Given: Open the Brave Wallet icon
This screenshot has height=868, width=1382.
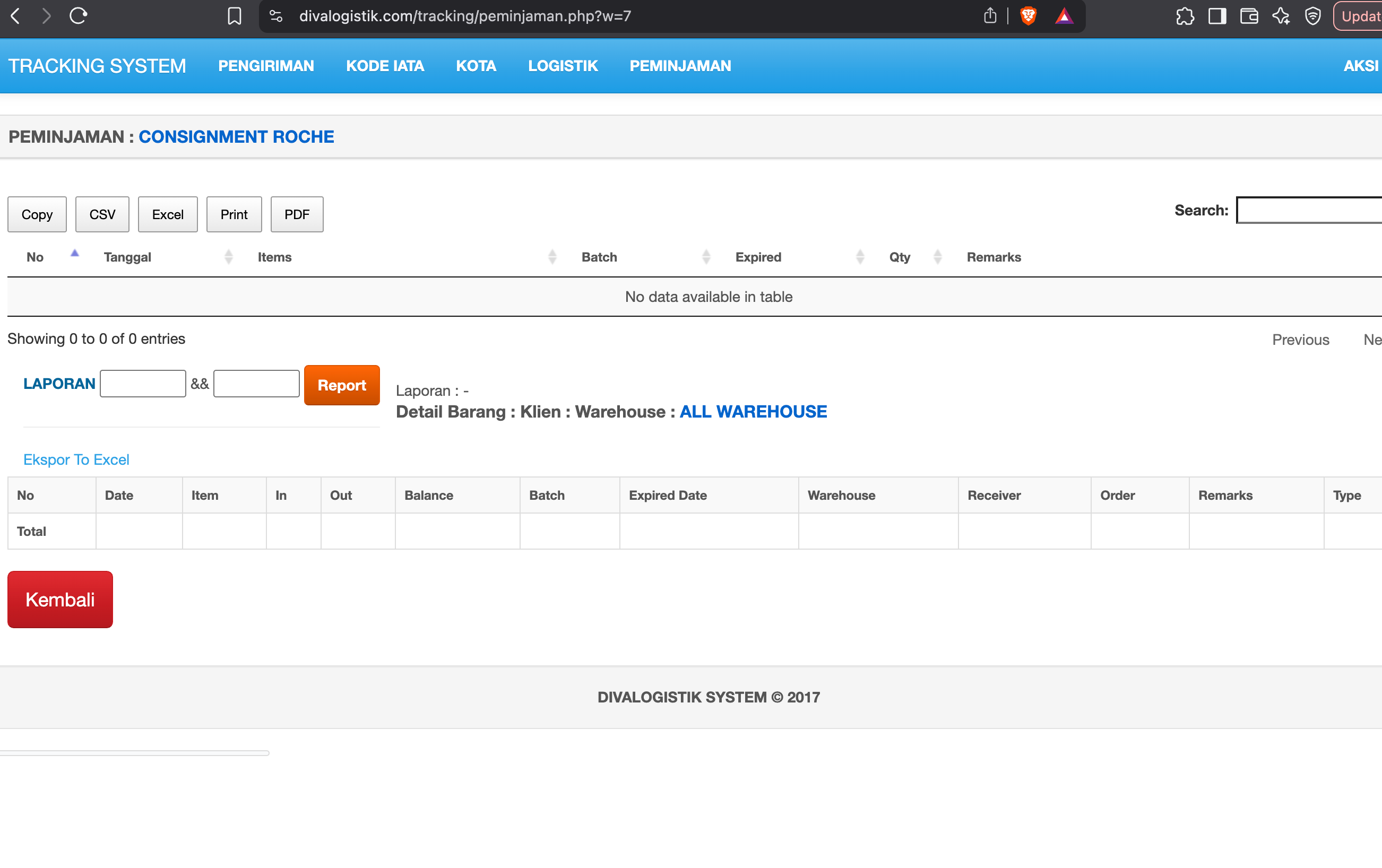Looking at the screenshot, I should (1249, 16).
